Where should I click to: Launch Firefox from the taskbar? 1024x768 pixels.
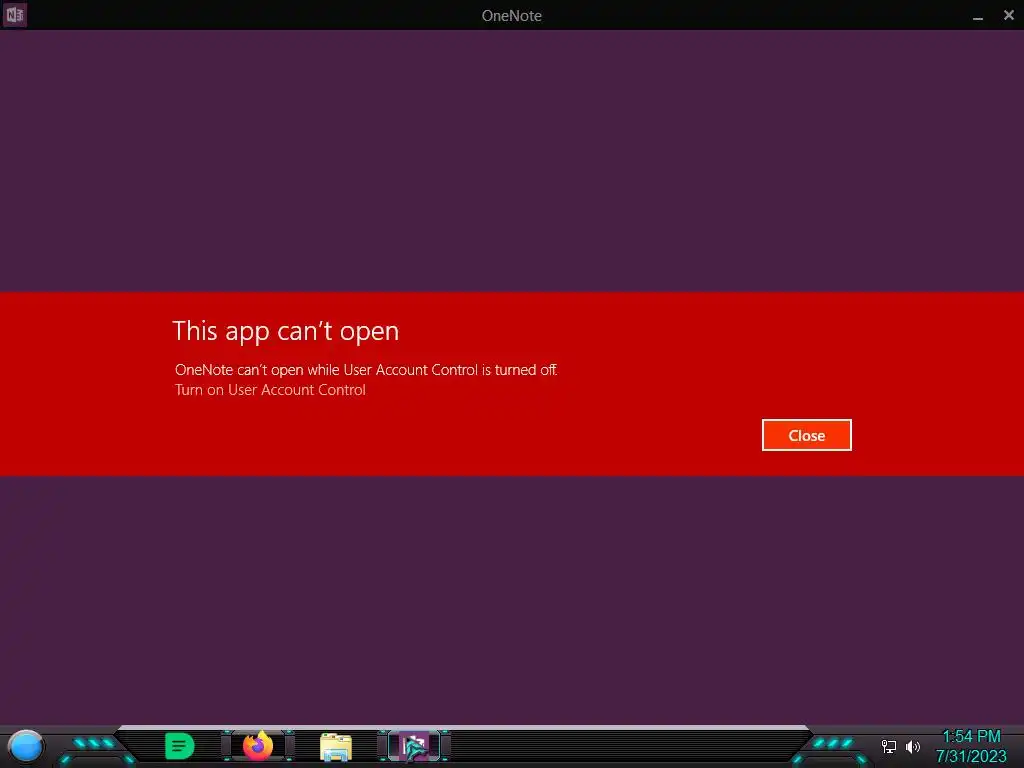[x=258, y=746]
